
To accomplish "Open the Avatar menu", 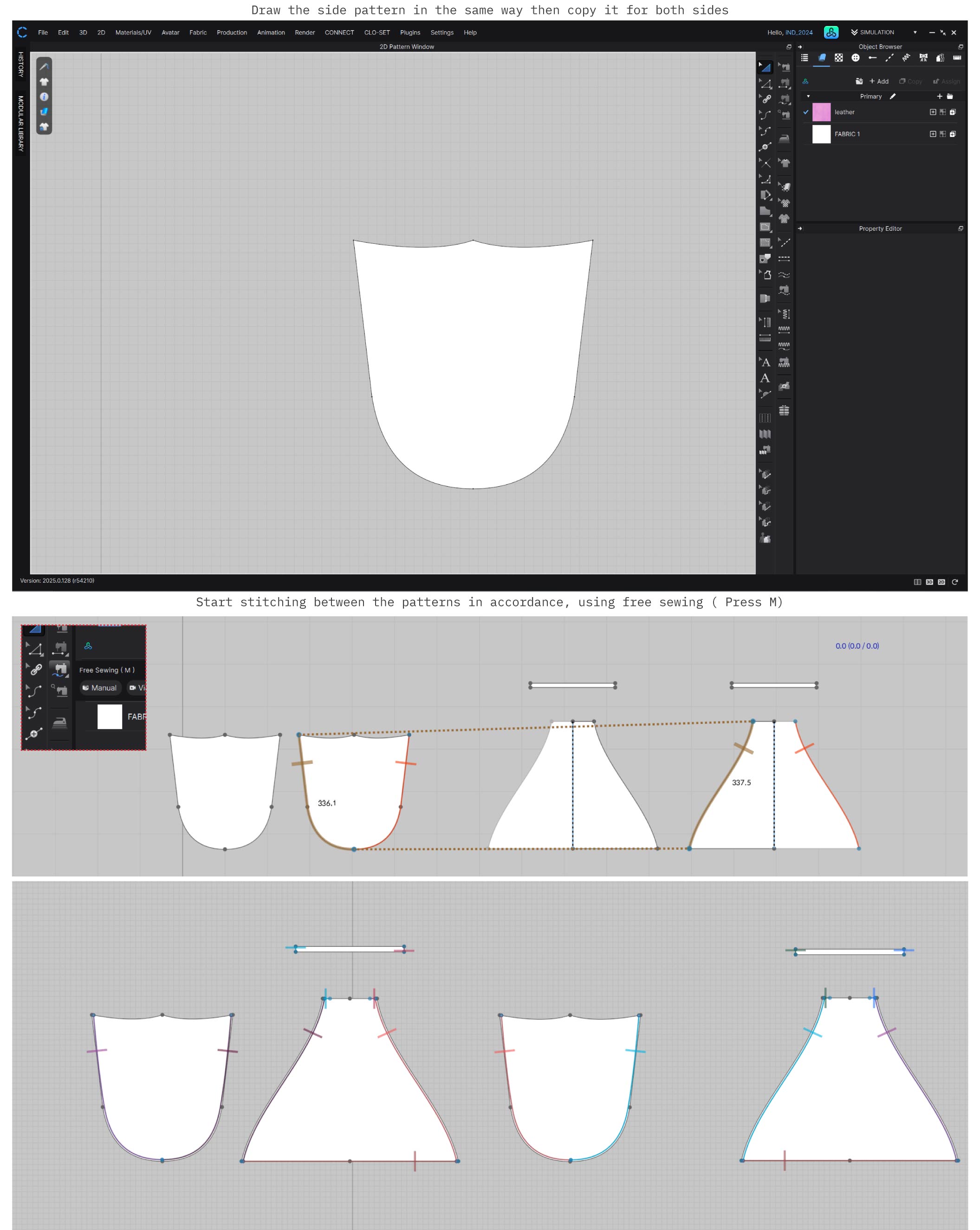I will [x=170, y=33].
